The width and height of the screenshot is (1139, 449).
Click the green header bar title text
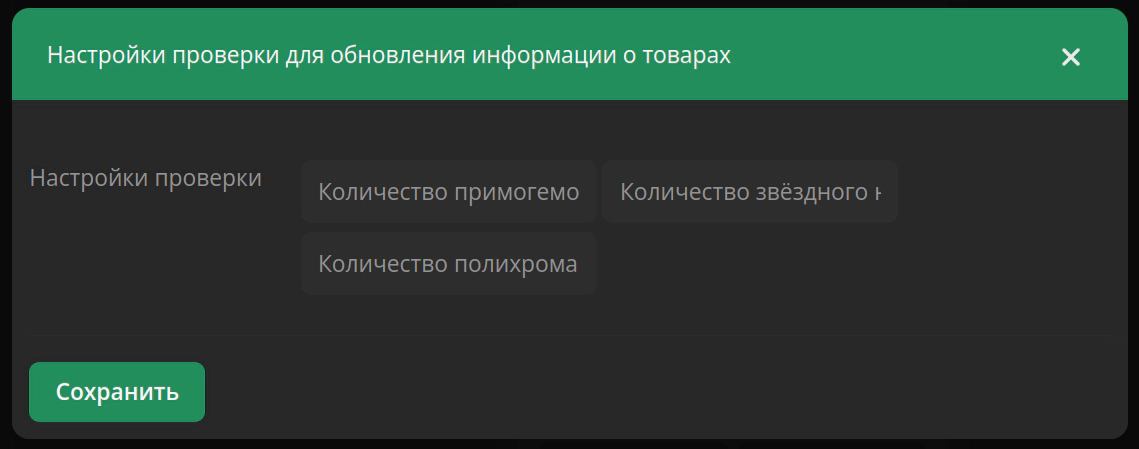click(389, 55)
